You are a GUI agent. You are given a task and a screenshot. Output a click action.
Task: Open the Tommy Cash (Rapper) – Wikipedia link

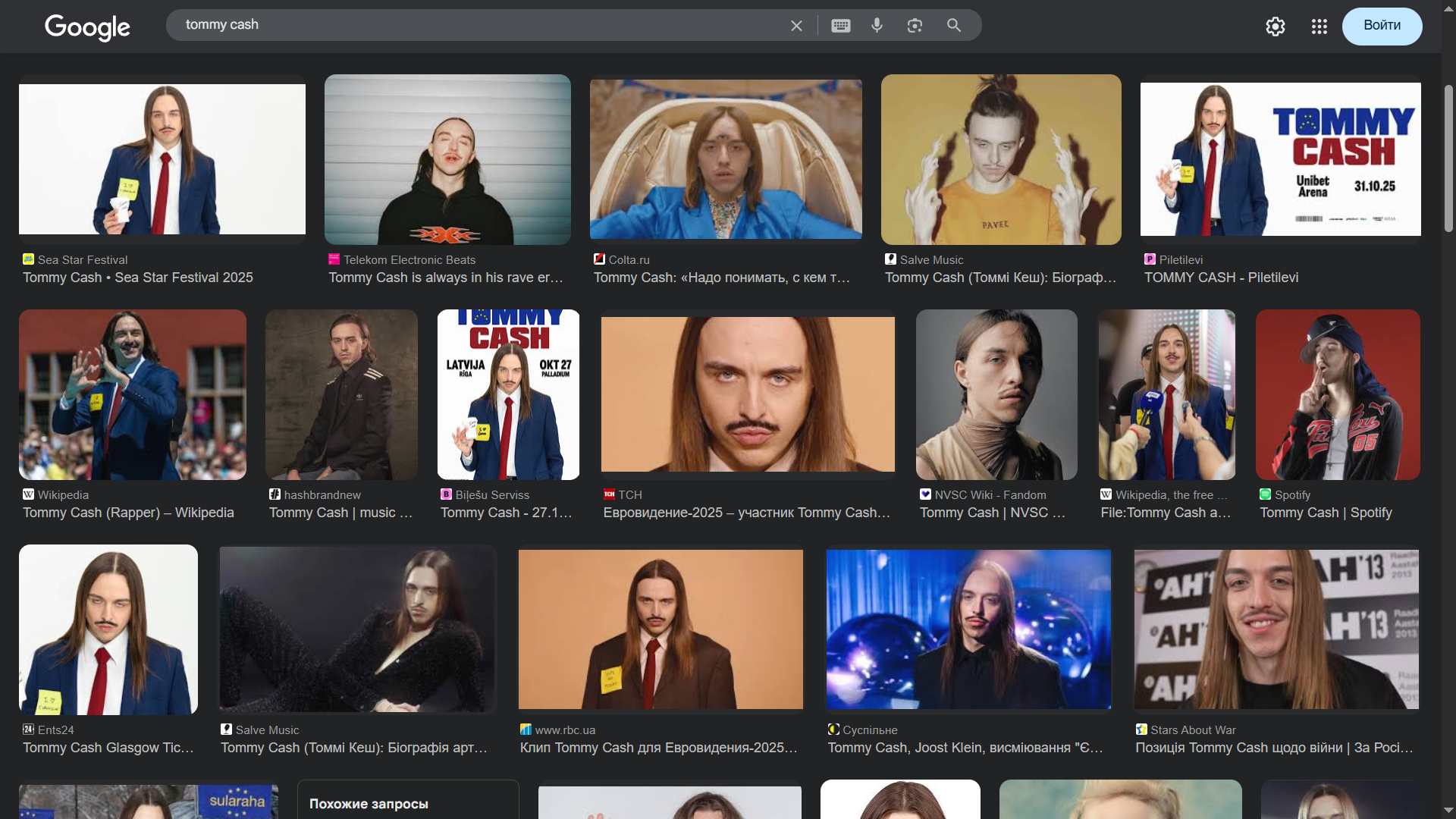tap(128, 513)
